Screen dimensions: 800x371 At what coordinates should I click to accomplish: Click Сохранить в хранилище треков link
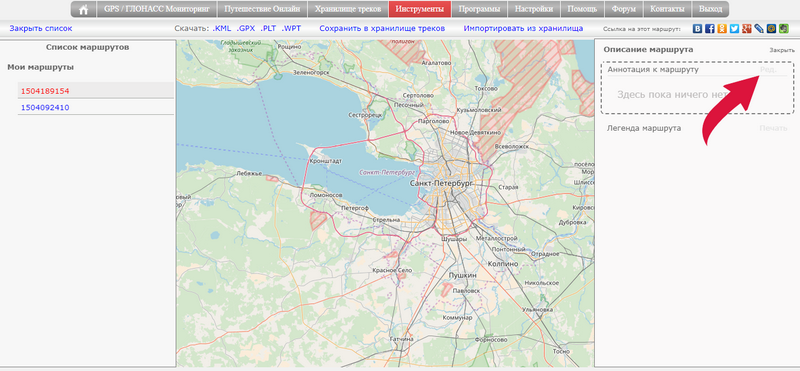383,29
